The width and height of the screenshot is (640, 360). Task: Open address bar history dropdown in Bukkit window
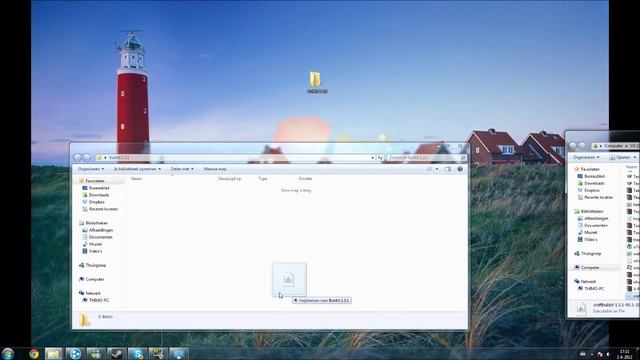tap(372, 158)
